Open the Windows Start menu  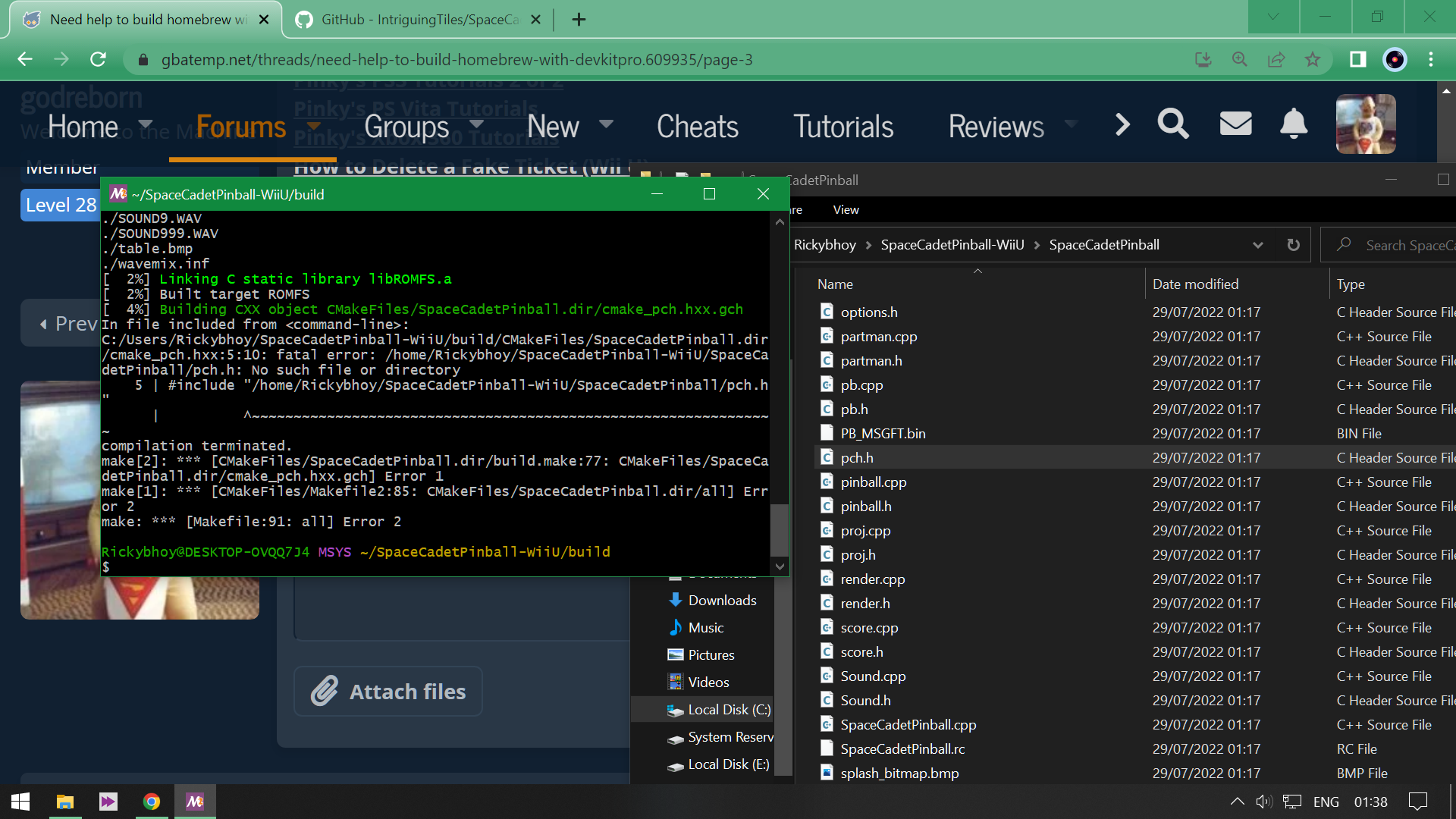click(20, 802)
